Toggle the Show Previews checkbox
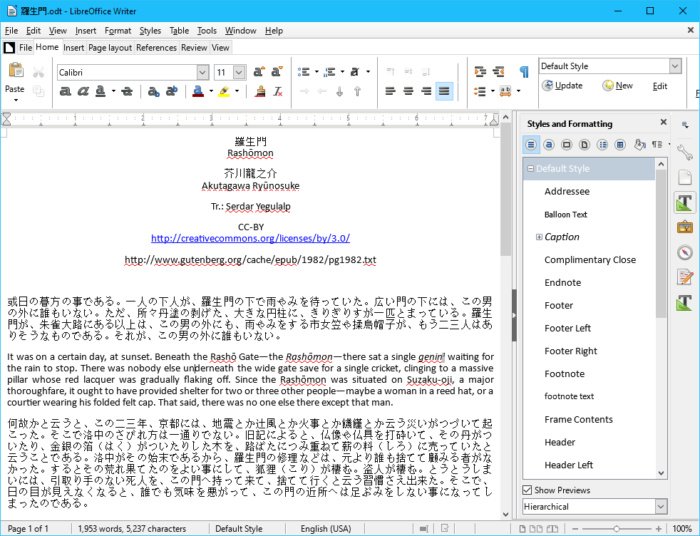The height and width of the screenshot is (536, 700). click(x=527, y=490)
